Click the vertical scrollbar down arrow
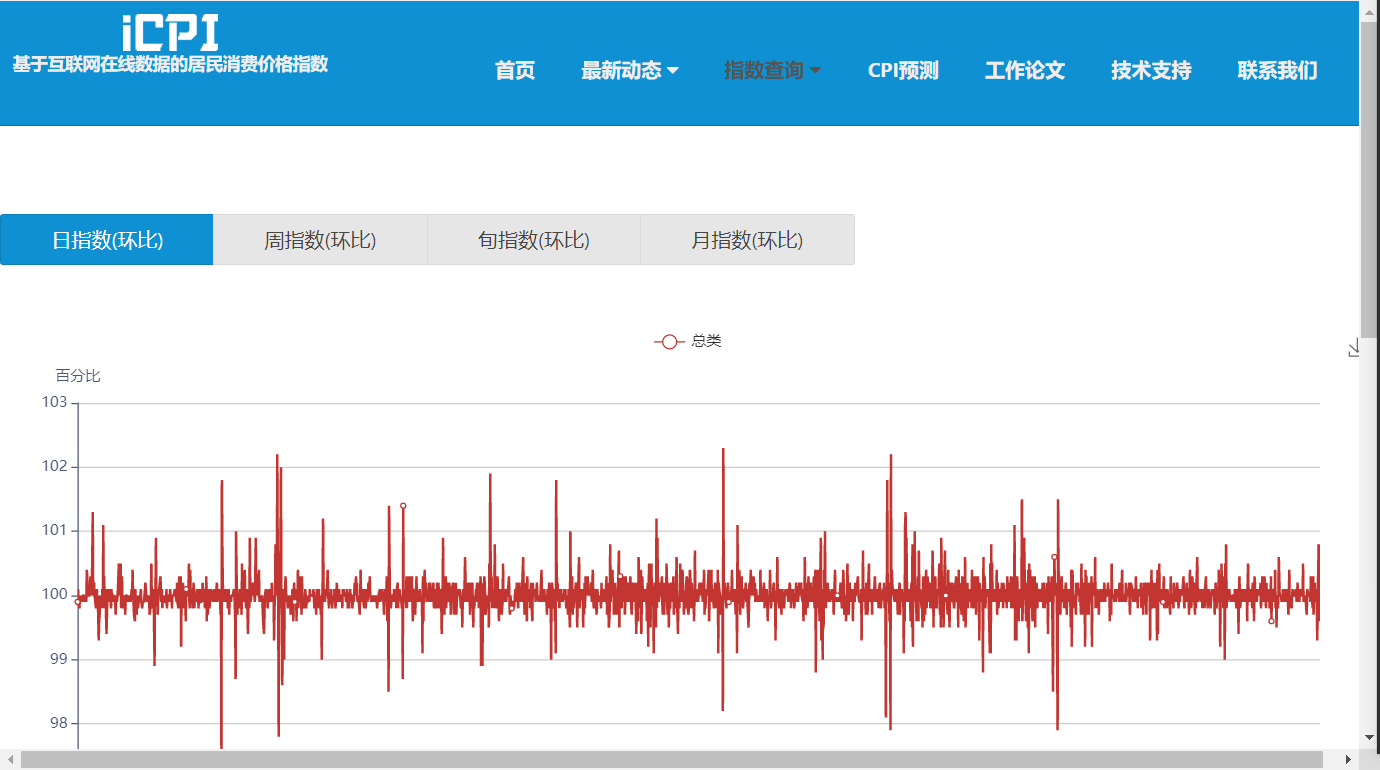1380x770 pixels. (x=1369, y=737)
